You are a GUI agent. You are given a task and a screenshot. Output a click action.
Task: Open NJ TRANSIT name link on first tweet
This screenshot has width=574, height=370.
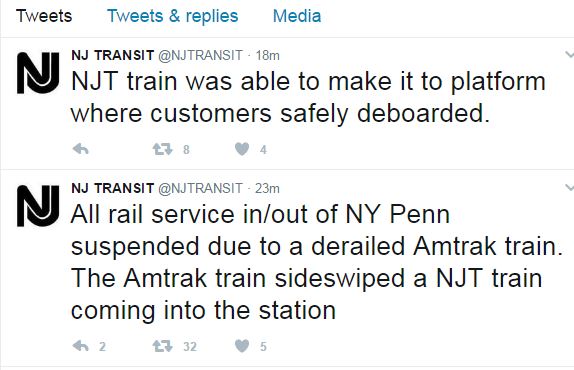[113, 55]
